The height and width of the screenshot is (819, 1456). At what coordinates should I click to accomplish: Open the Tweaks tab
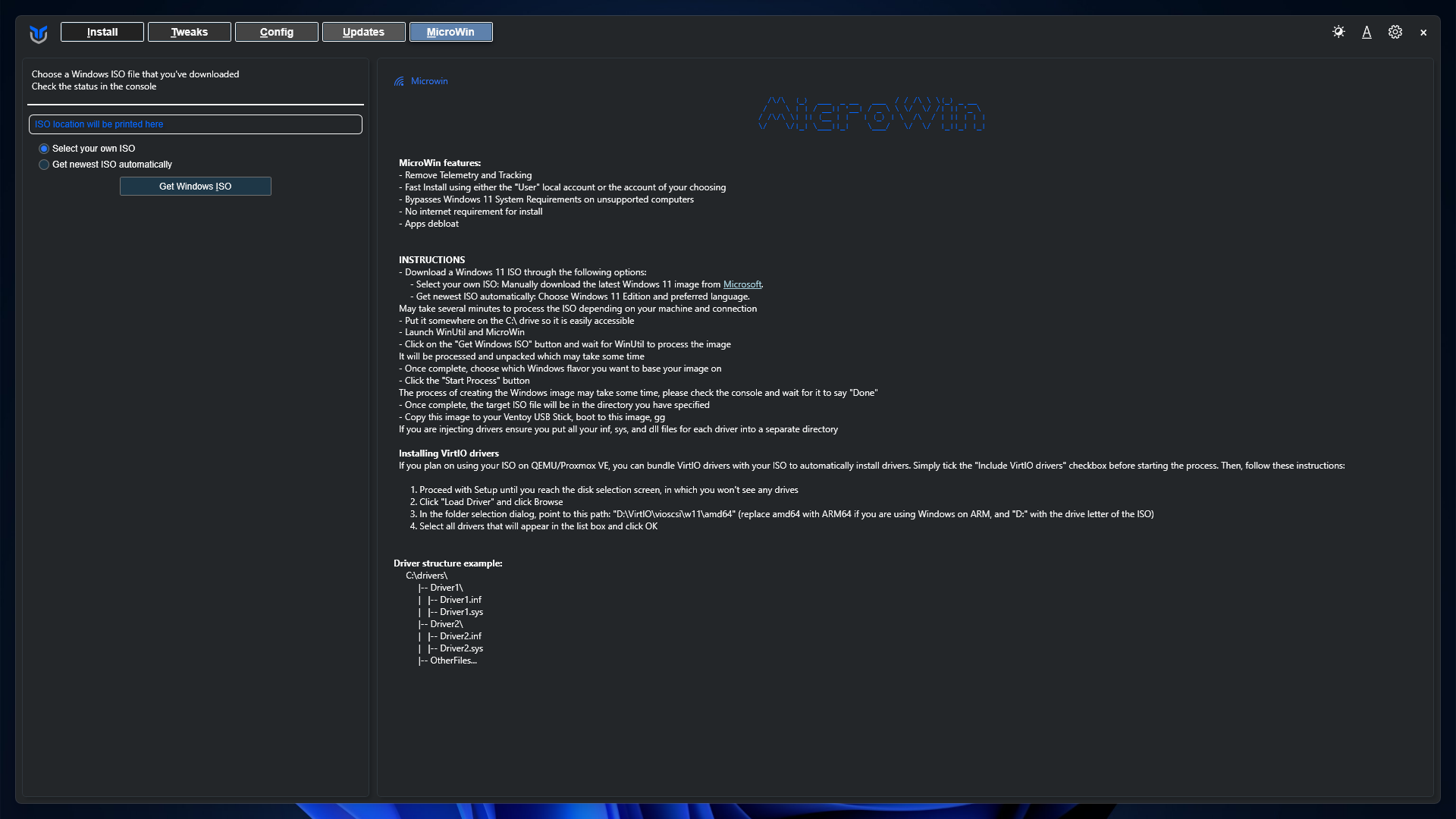tap(190, 32)
